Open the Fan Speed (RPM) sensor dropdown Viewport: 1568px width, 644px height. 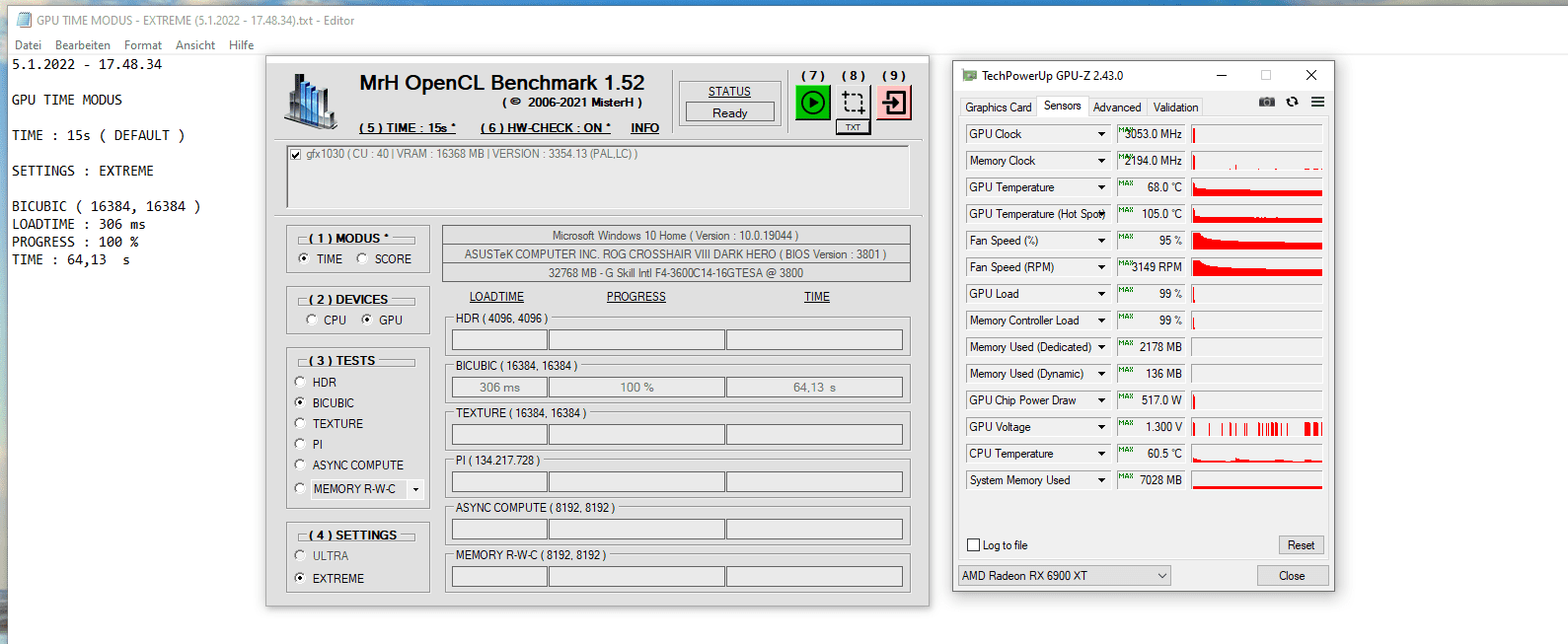tap(1101, 267)
